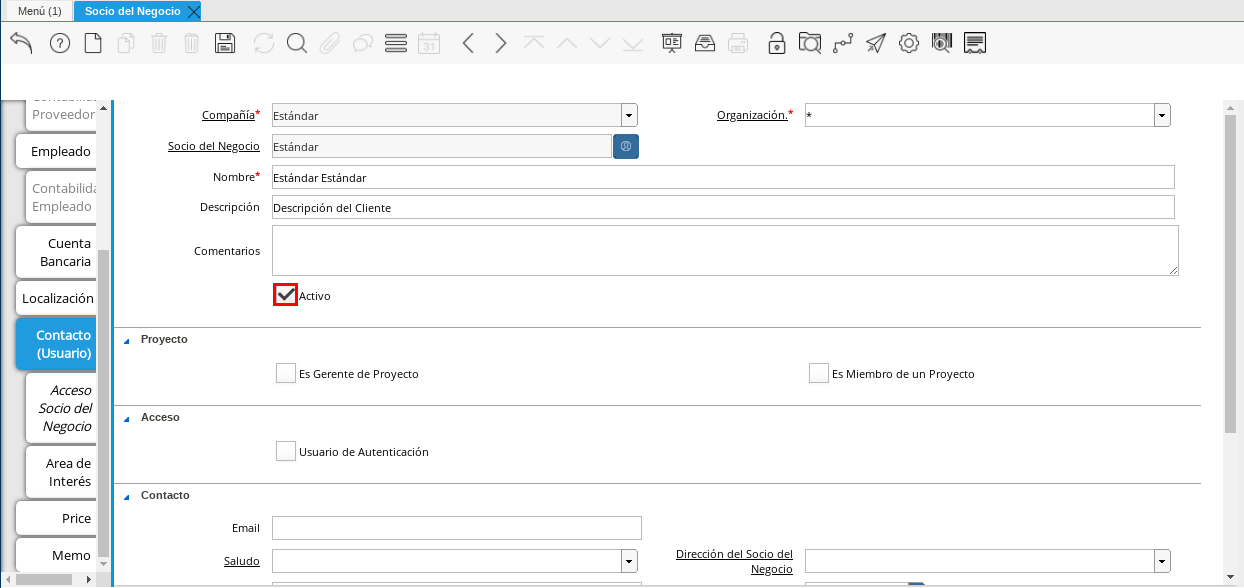Click the Undo changes arrow icon
The width and height of the screenshot is (1244, 588).
pyautogui.click(x=21, y=43)
